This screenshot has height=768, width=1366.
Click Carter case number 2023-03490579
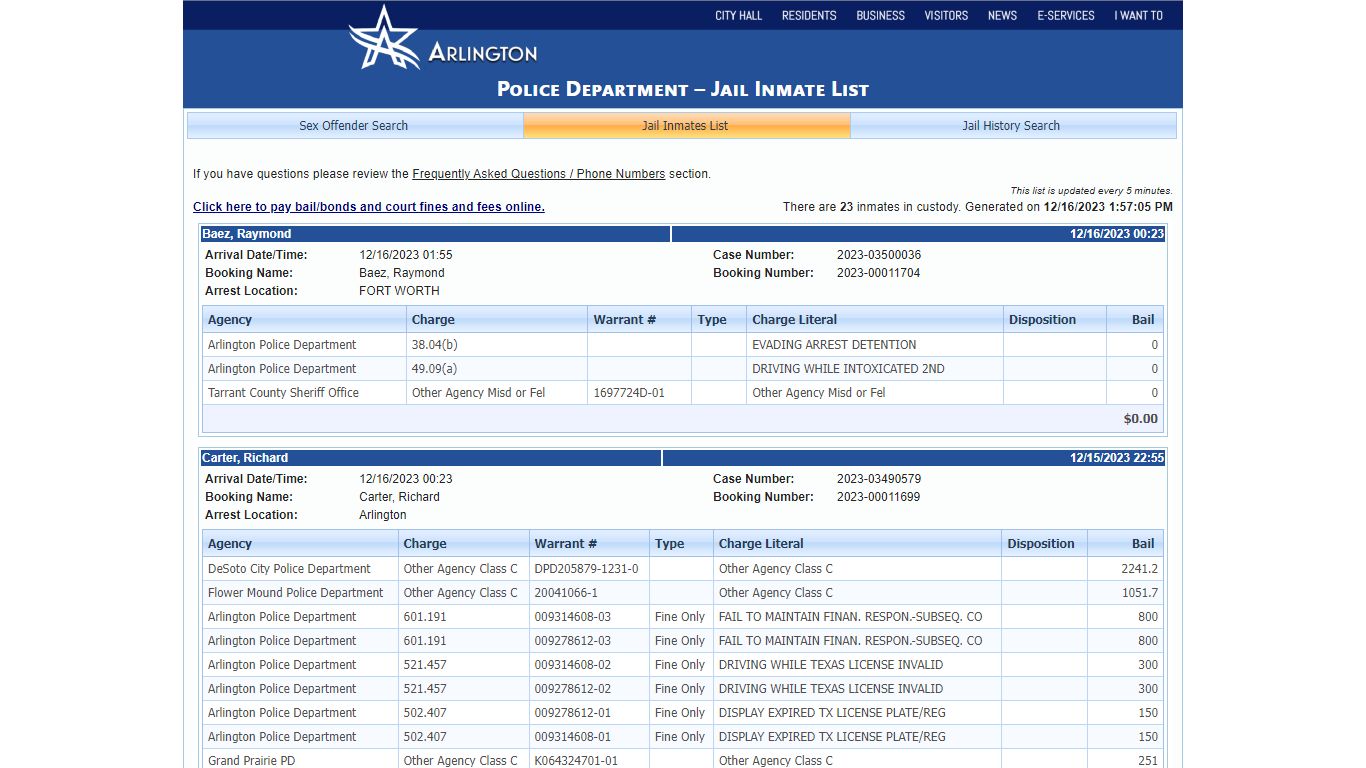click(879, 479)
